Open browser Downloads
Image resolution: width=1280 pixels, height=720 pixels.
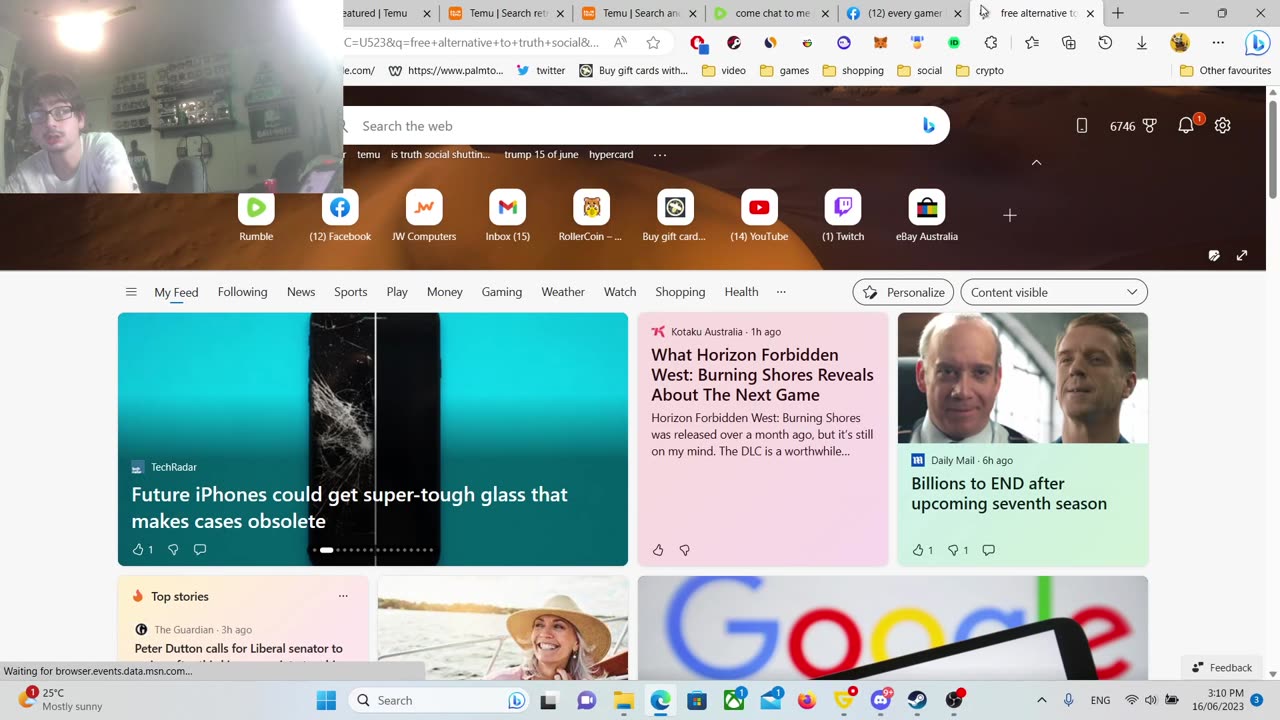pos(1142,42)
